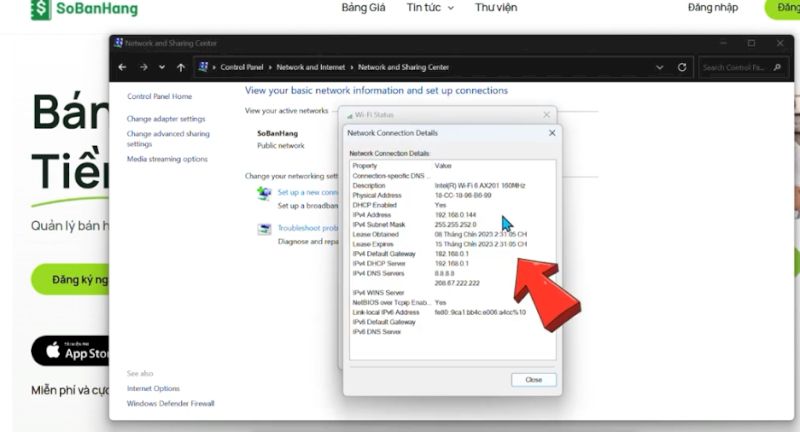Image resolution: width=800 pixels, height=432 pixels.
Task: Click the Media streaming options link
Action: point(167,159)
